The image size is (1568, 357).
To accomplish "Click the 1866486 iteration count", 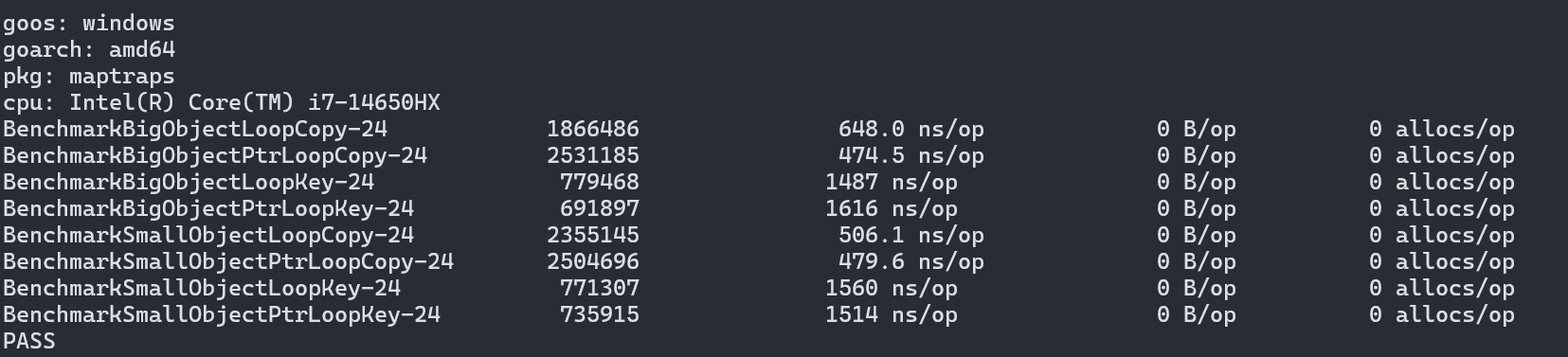I will [593, 129].
